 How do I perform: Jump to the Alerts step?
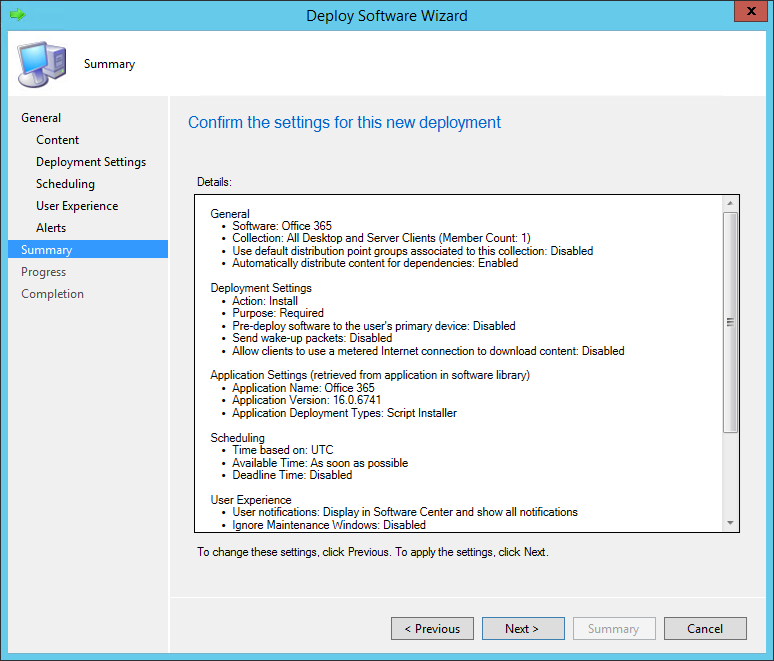click(51, 228)
